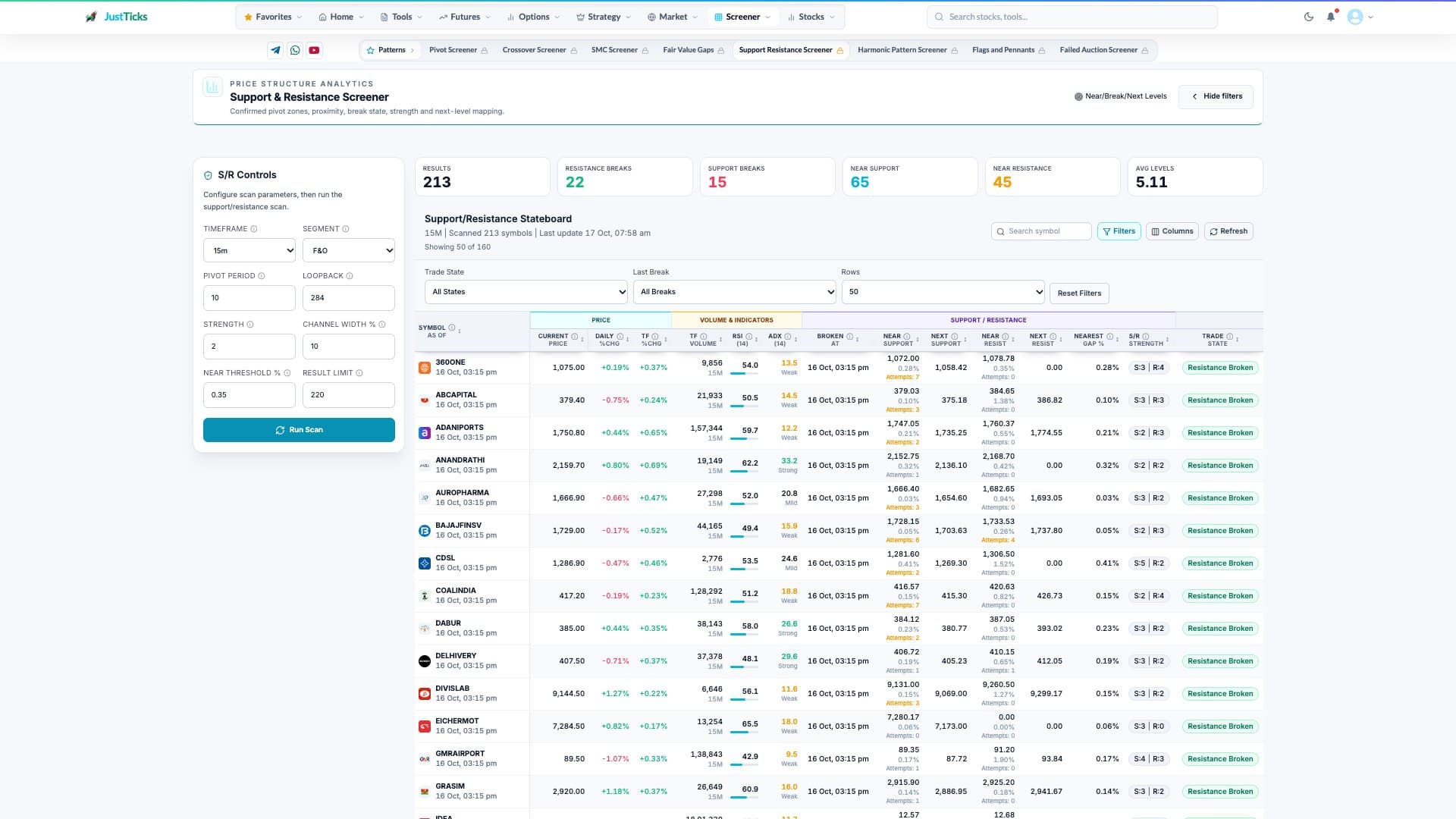
Task: Toggle dark mode moon icon
Action: [1309, 17]
